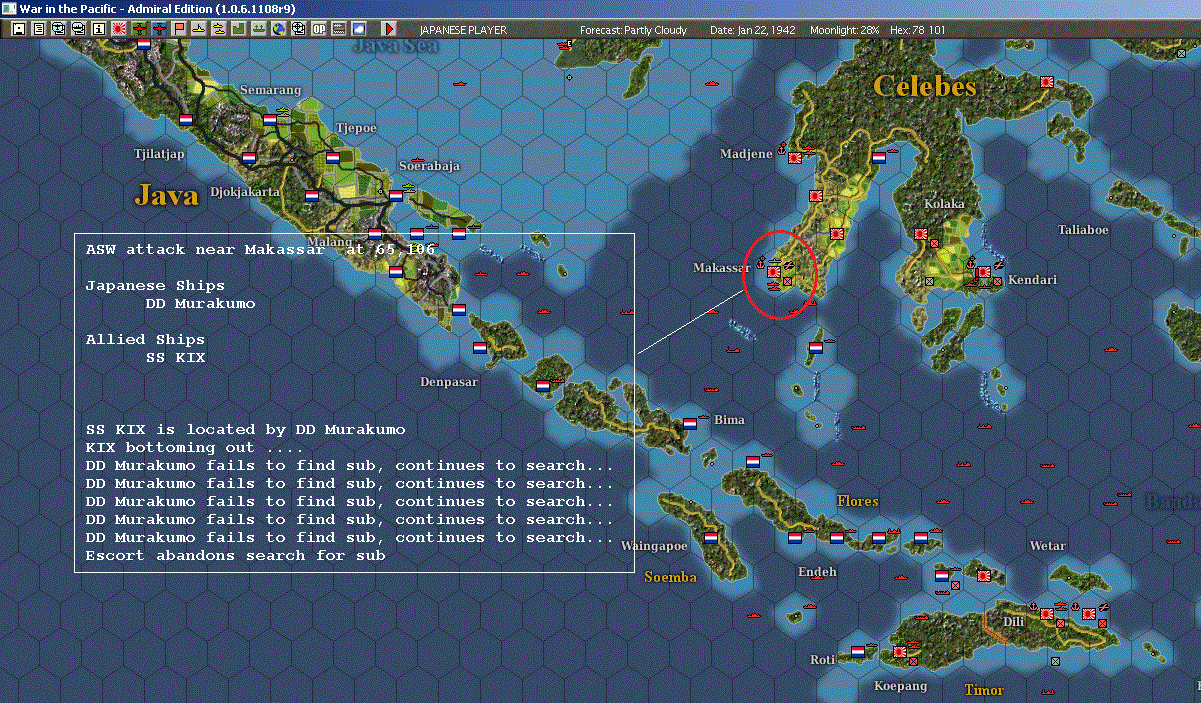Click 'Forecast: Partly Cloudy' in status bar
This screenshot has width=1201, height=703.
click(634, 30)
